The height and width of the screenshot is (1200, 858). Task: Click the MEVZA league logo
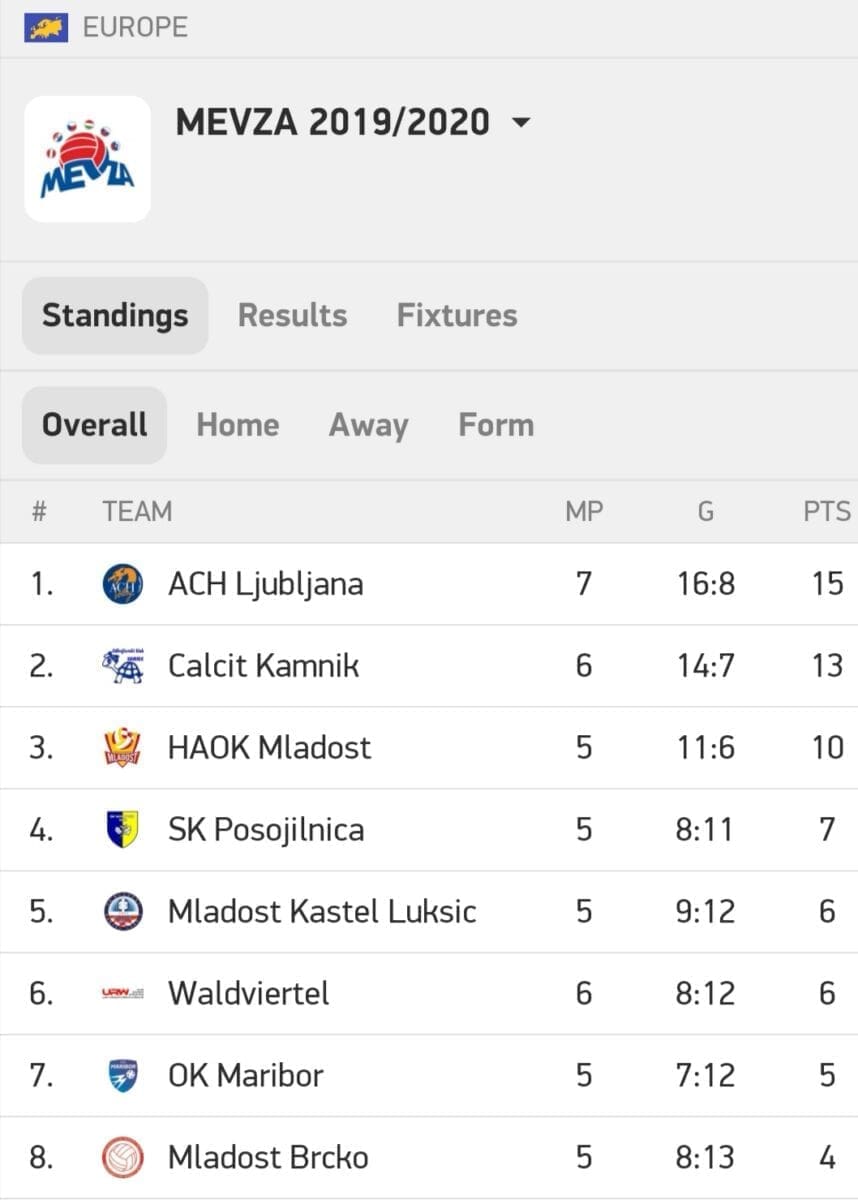pos(87,159)
